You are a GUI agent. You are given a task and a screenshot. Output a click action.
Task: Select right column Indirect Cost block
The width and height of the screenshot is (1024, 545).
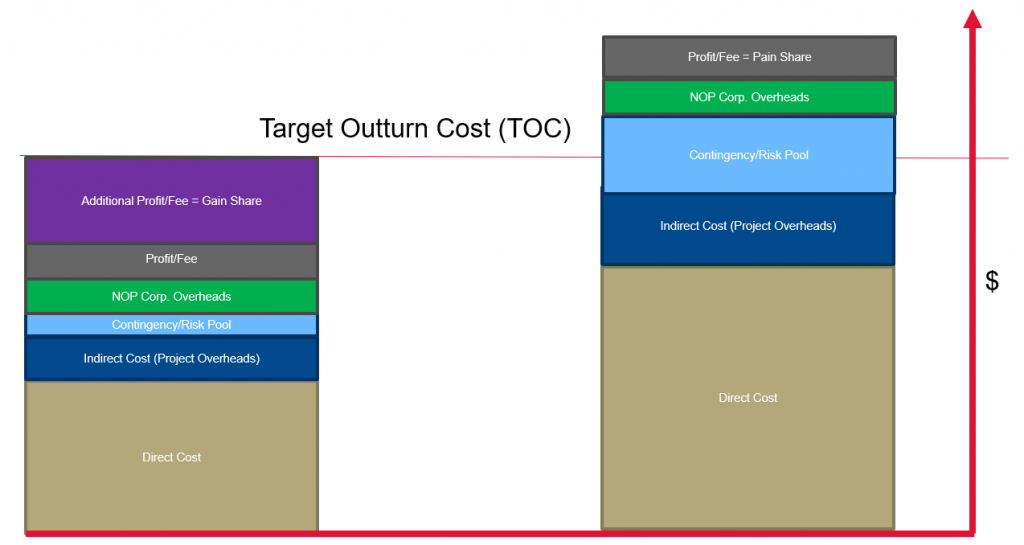click(x=748, y=229)
